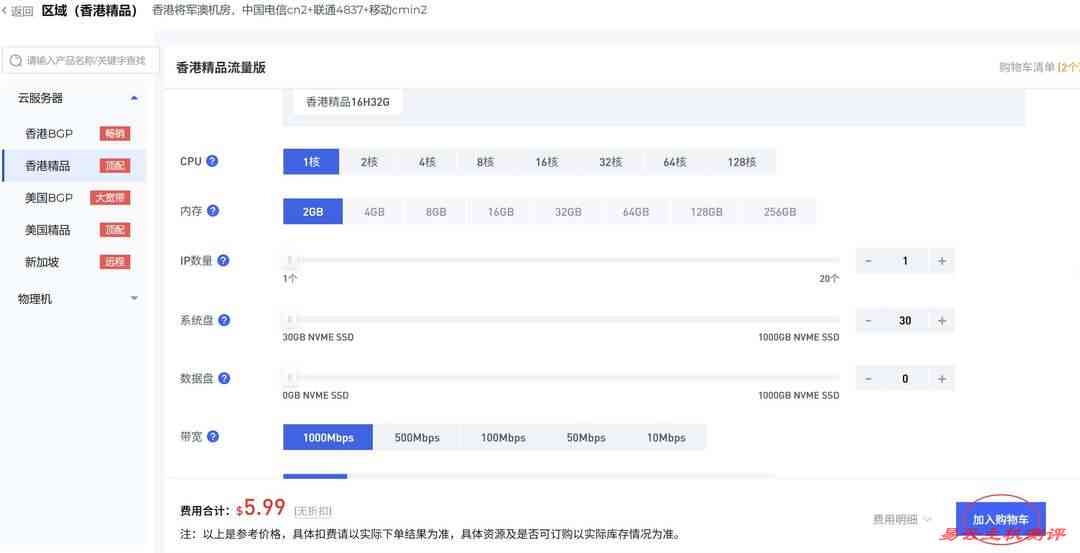Click the 香港精品流量版 heading
The image size is (1080, 553).
[x=220, y=67]
